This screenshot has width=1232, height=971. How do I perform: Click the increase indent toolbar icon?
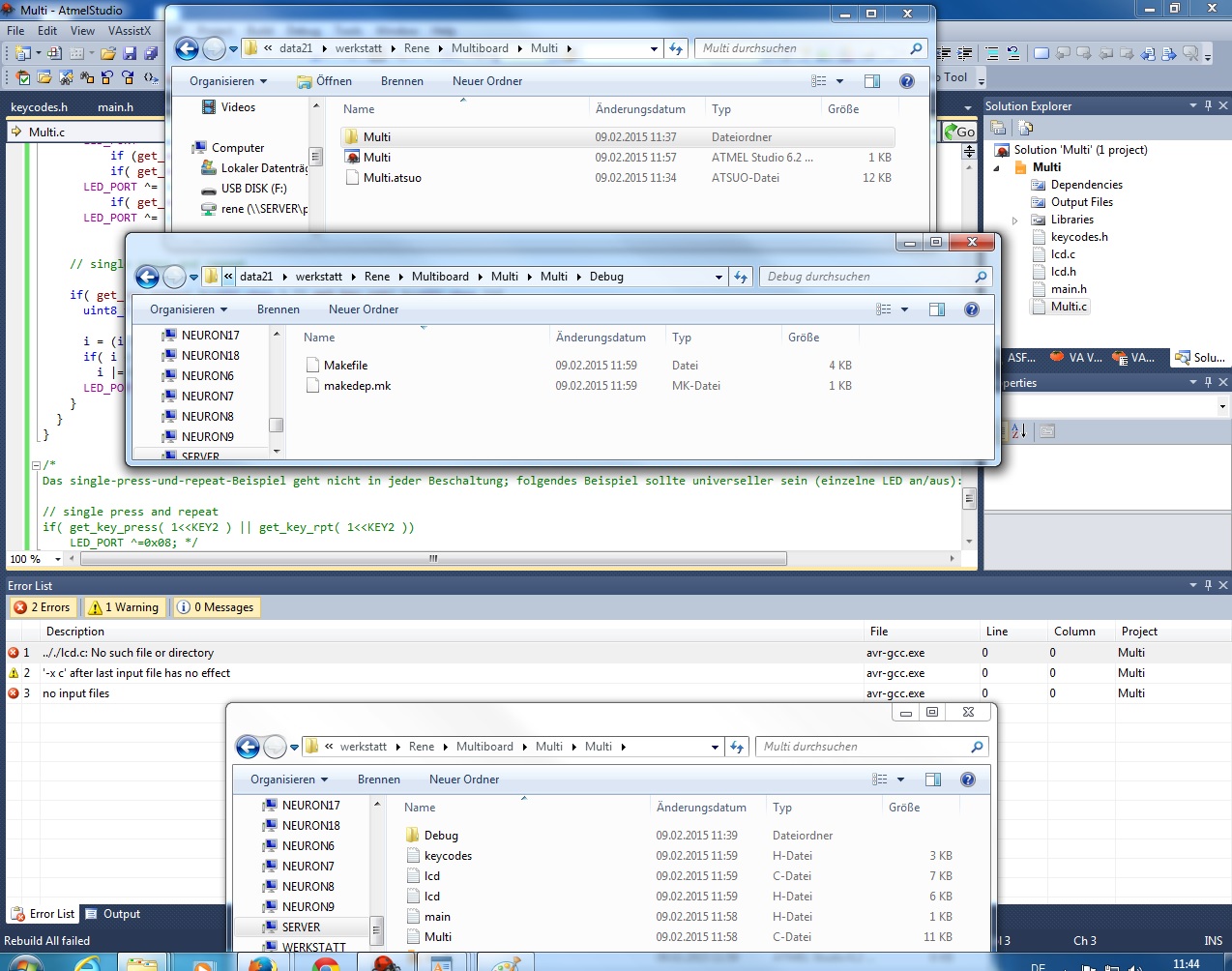pos(963,53)
